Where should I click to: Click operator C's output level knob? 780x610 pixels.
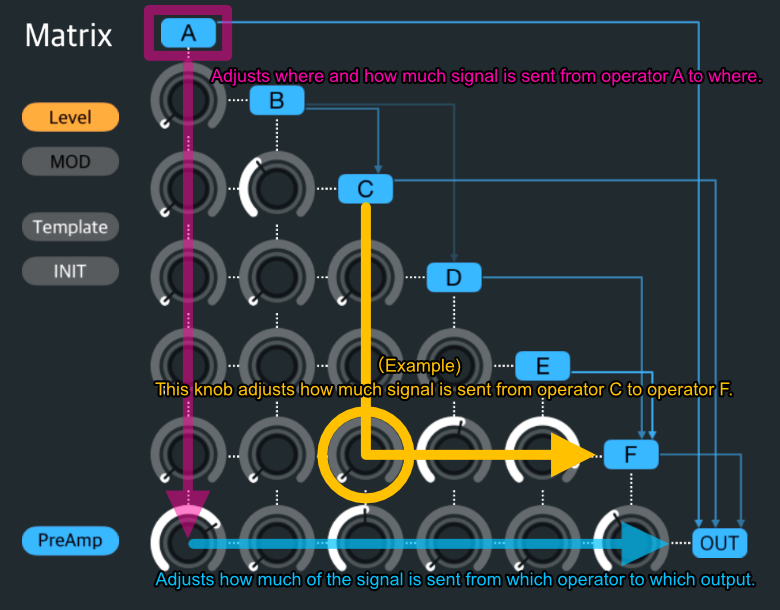[365, 544]
